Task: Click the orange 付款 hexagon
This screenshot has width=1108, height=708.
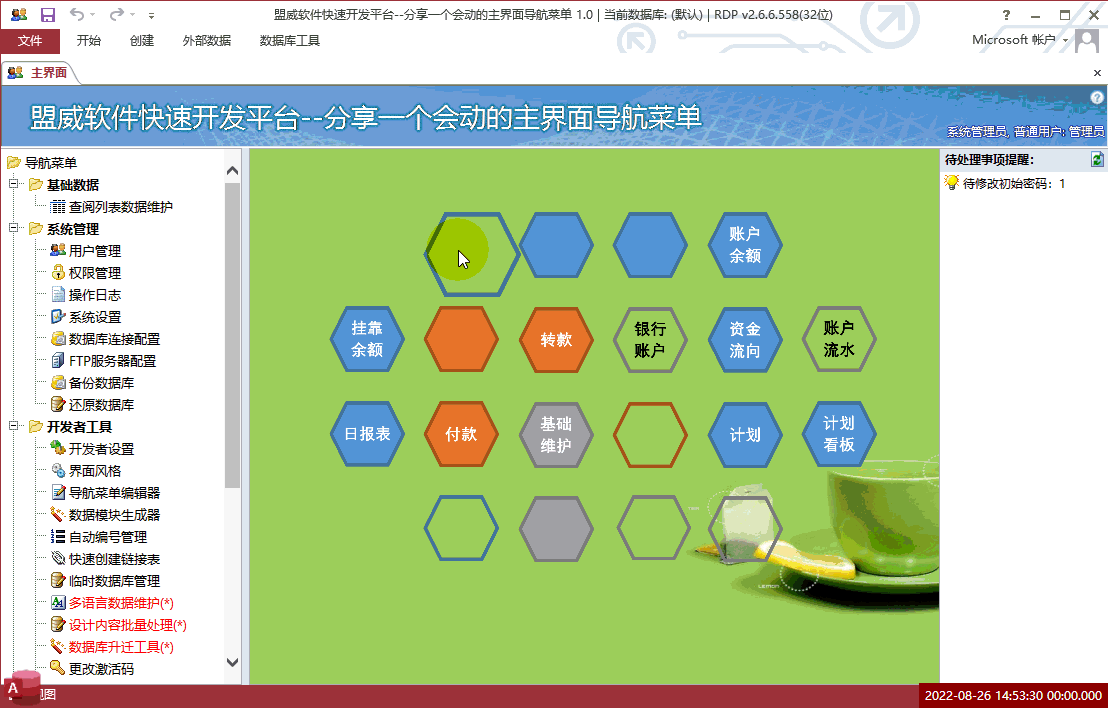Action: pos(461,435)
